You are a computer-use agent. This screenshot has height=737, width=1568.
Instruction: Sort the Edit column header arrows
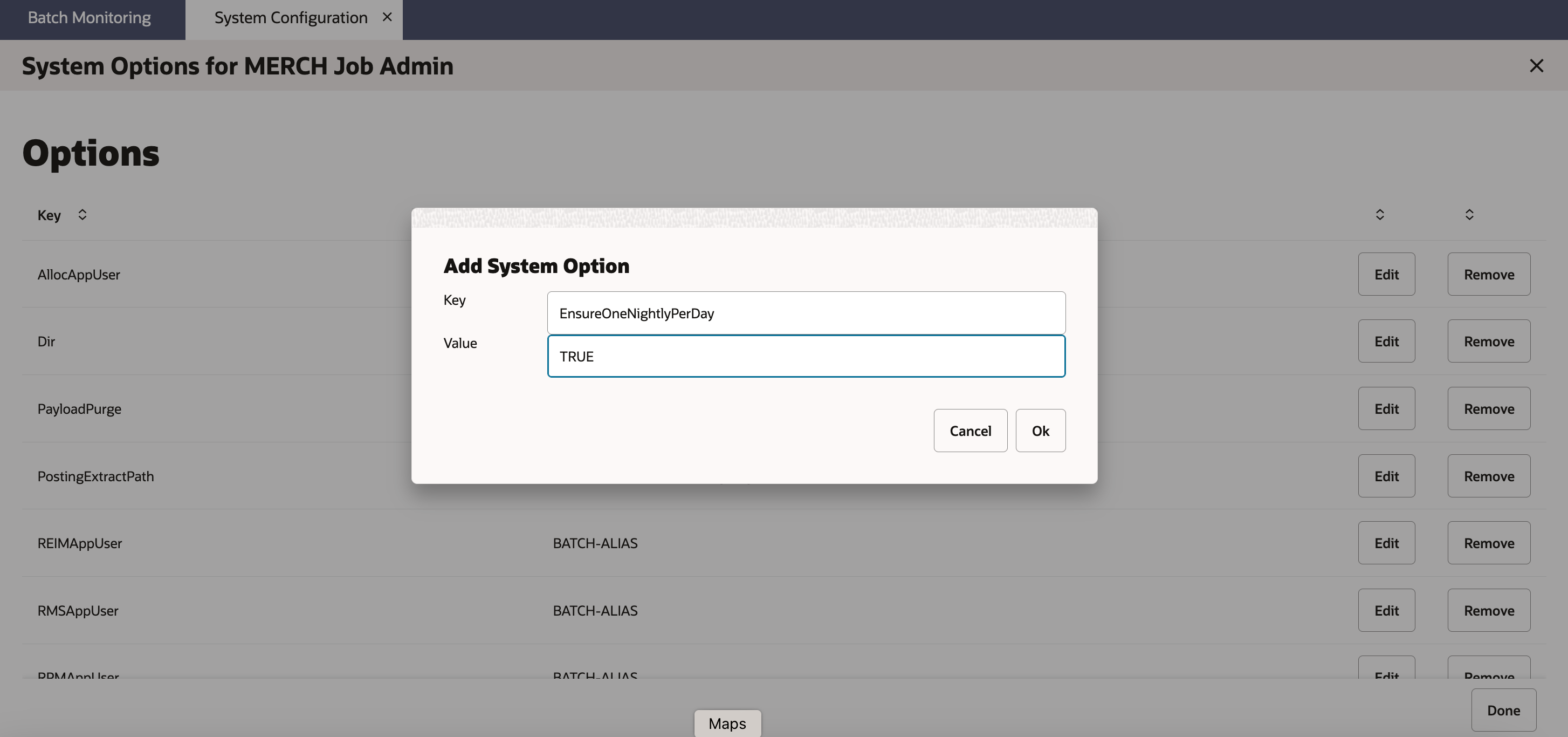(1380, 214)
